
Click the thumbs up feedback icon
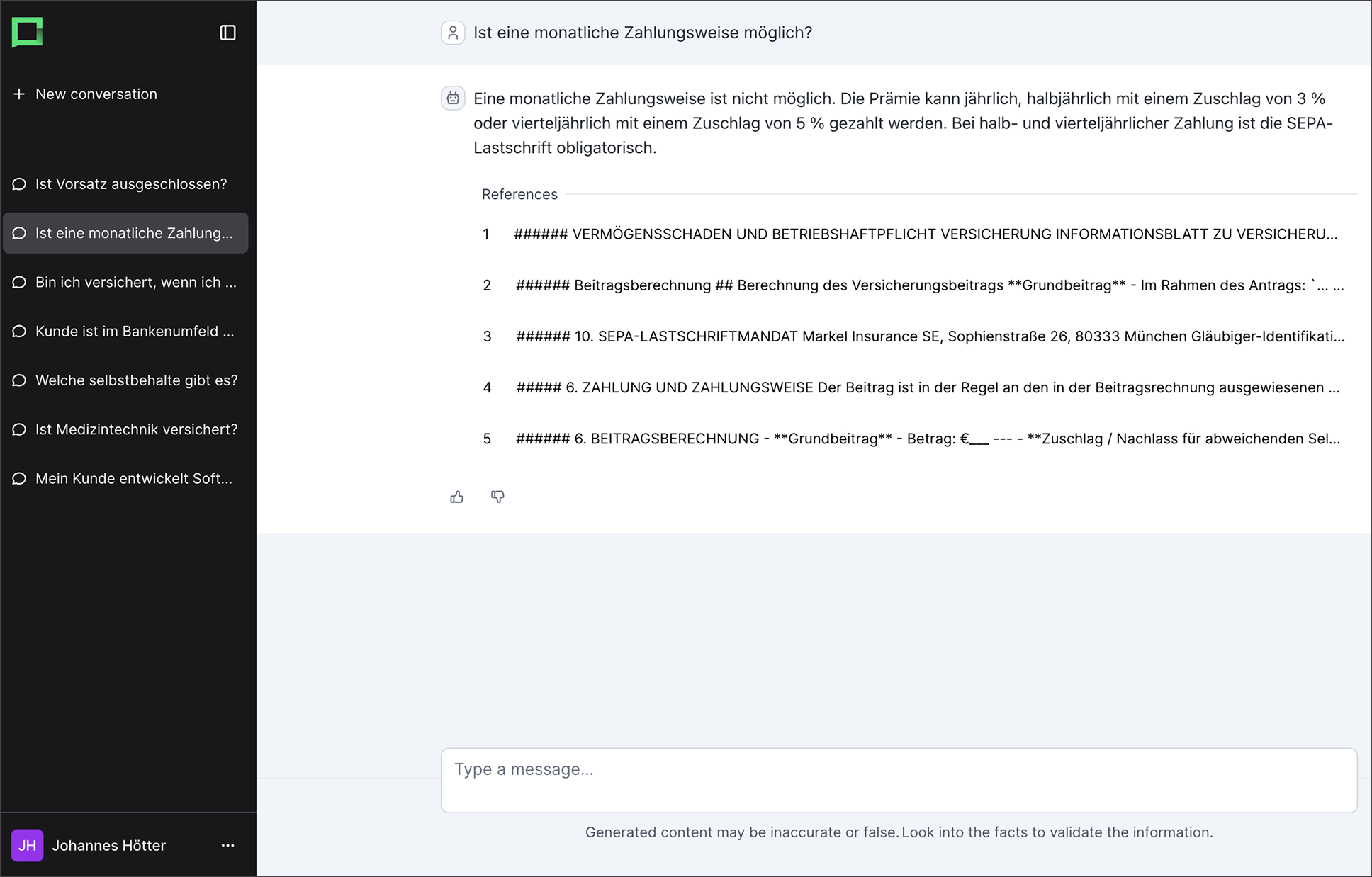tap(457, 497)
